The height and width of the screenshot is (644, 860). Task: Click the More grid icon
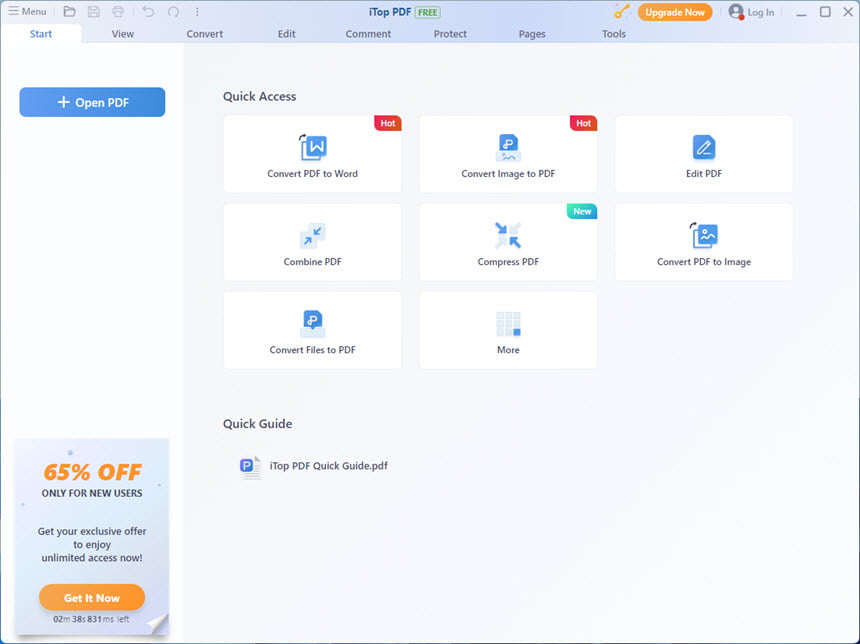click(x=508, y=324)
